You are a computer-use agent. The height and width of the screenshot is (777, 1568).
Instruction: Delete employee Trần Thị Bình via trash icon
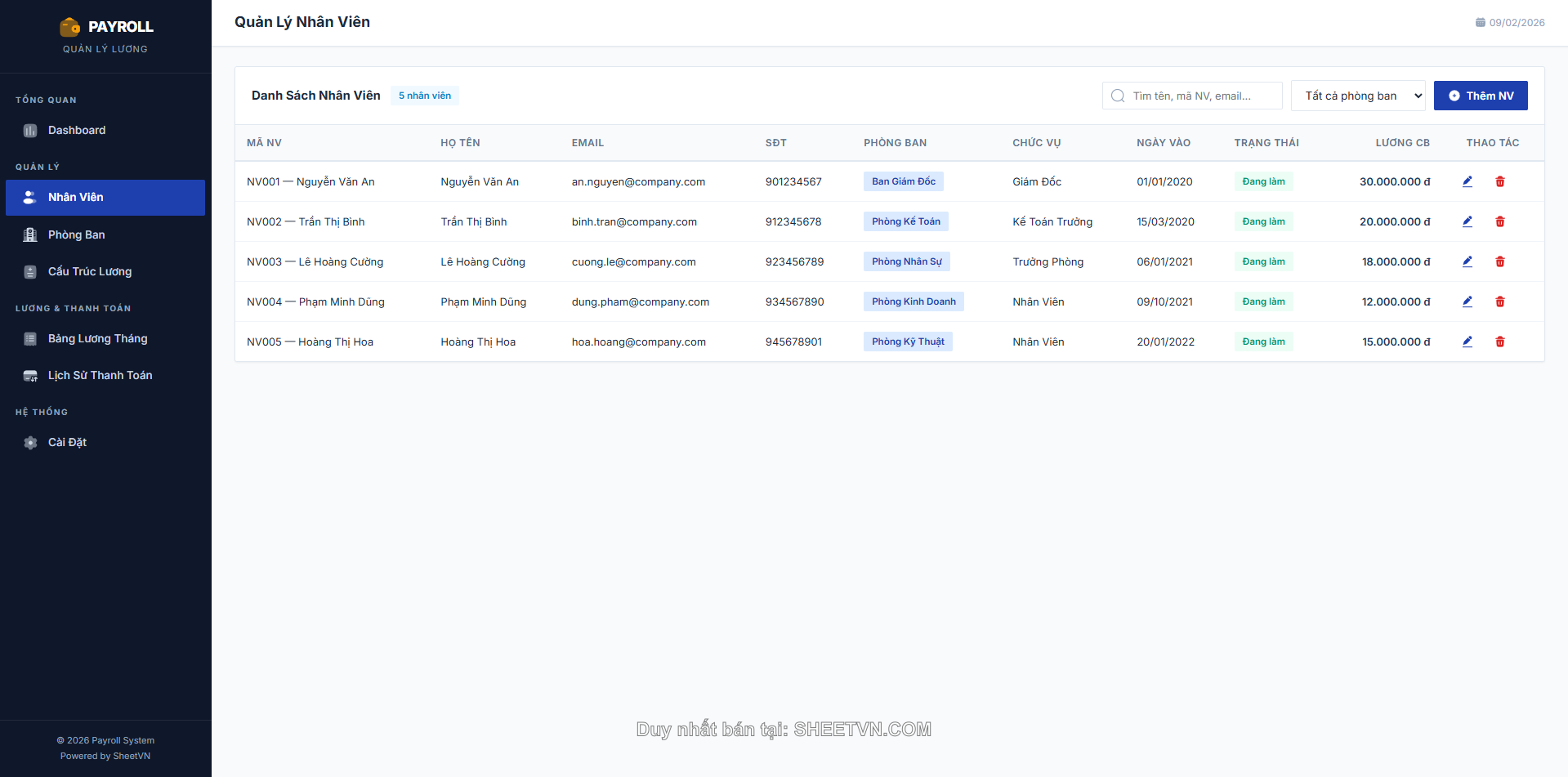pyautogui.click(x=1499, y=221)
